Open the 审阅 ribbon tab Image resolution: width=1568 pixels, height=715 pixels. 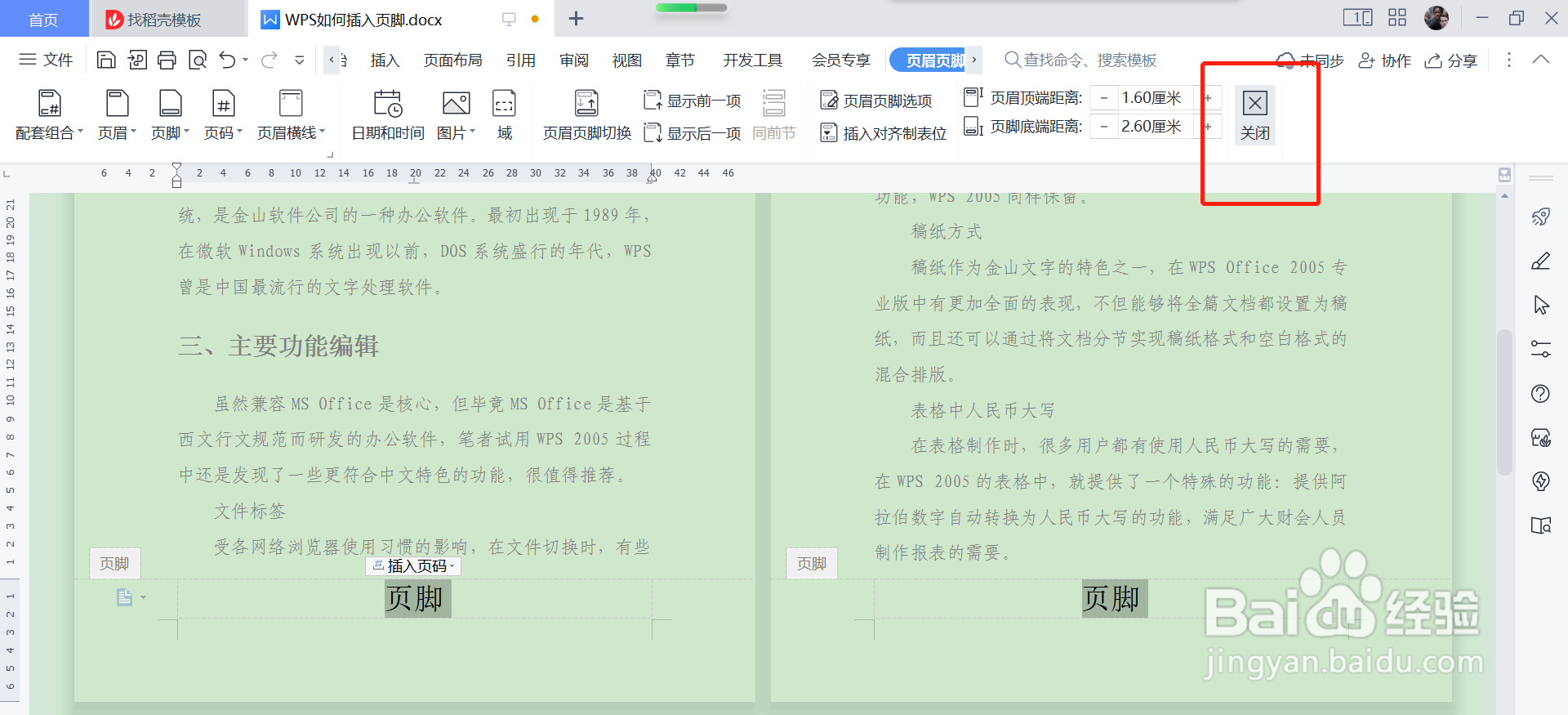(574, 60)
